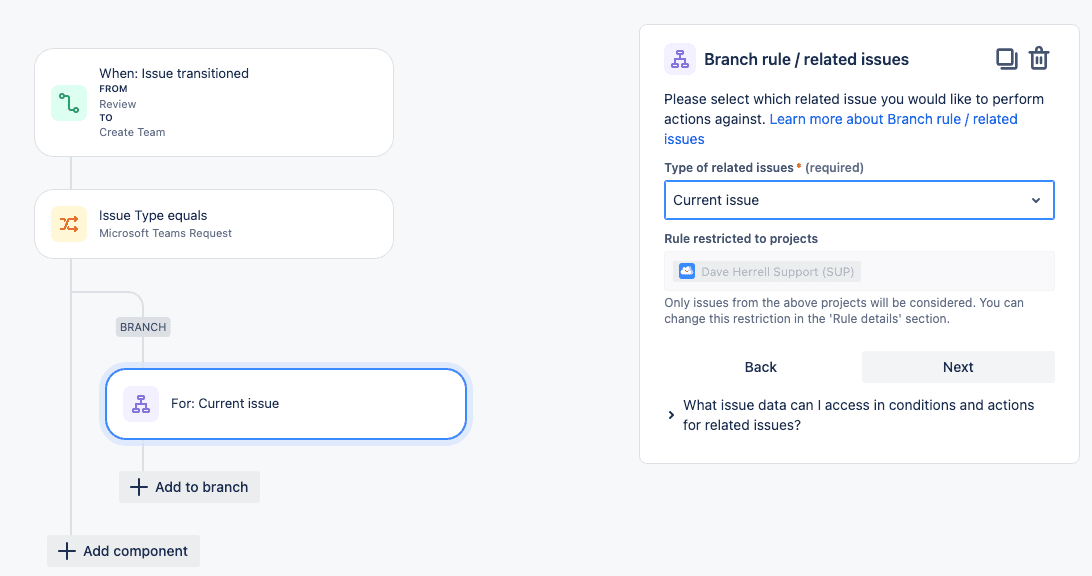Viewport: 1092px width, 576px height.
Task: Click the chevron arrow in Current issue select
Action: coord(1036,200)
